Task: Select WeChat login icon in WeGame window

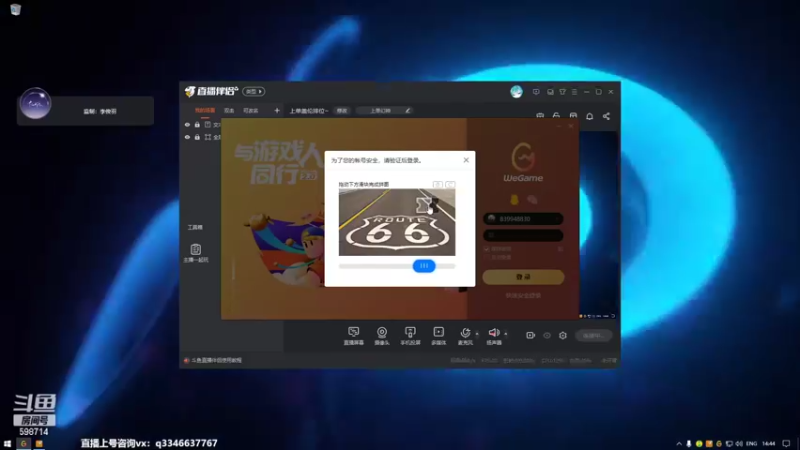Action: point(532,200)
